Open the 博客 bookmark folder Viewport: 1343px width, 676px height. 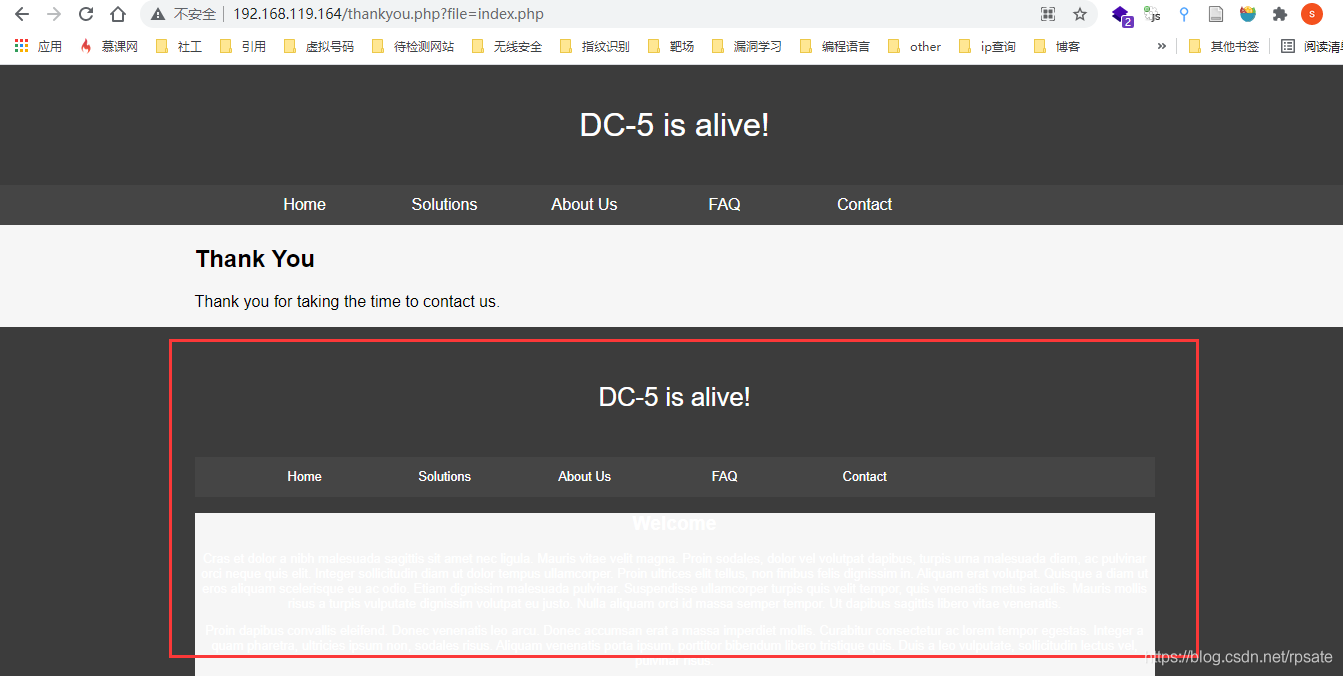pyautogui.click(x=1057, y=46)
